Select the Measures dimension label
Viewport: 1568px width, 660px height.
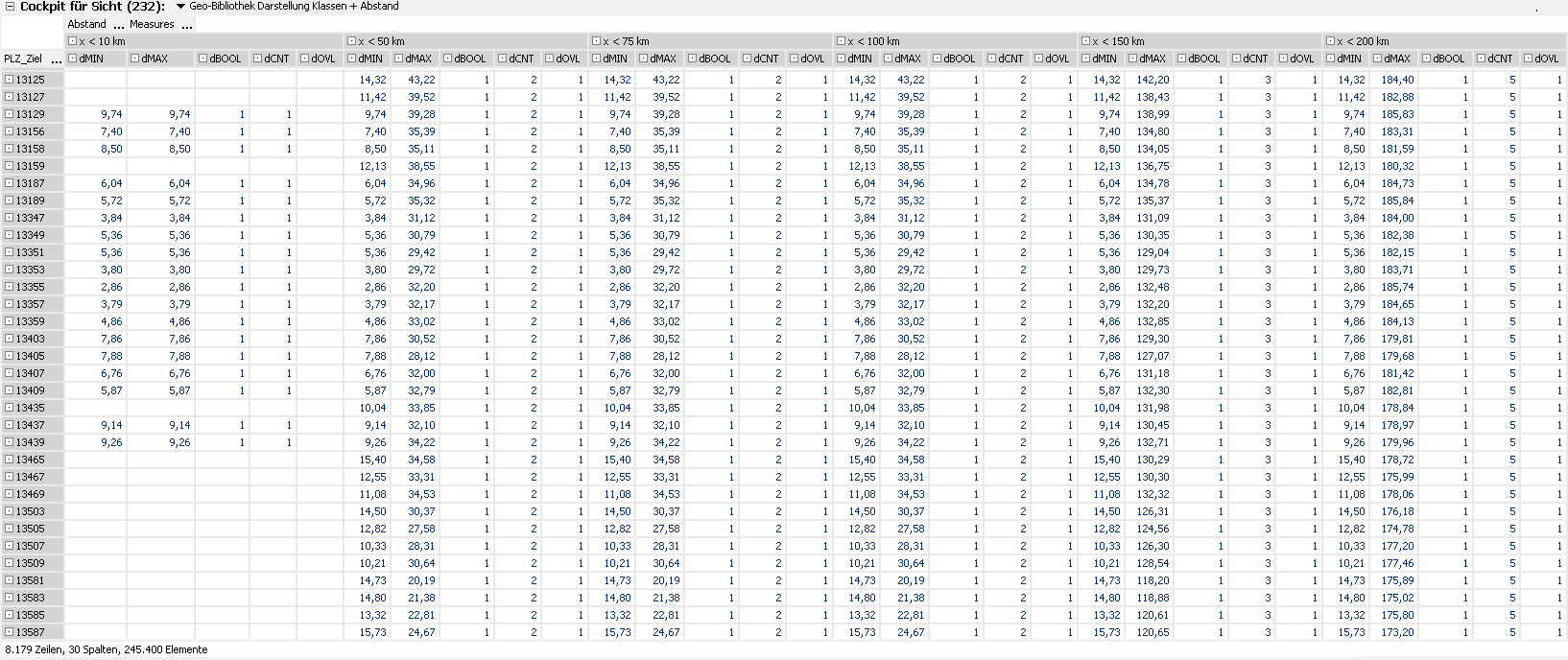tap(153, 24)
